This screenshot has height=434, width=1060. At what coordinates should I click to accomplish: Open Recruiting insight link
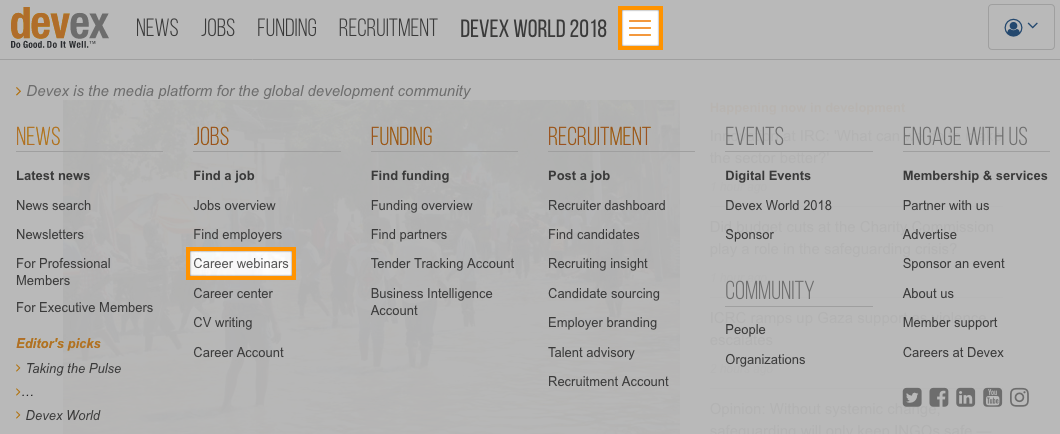click(598, 264)
